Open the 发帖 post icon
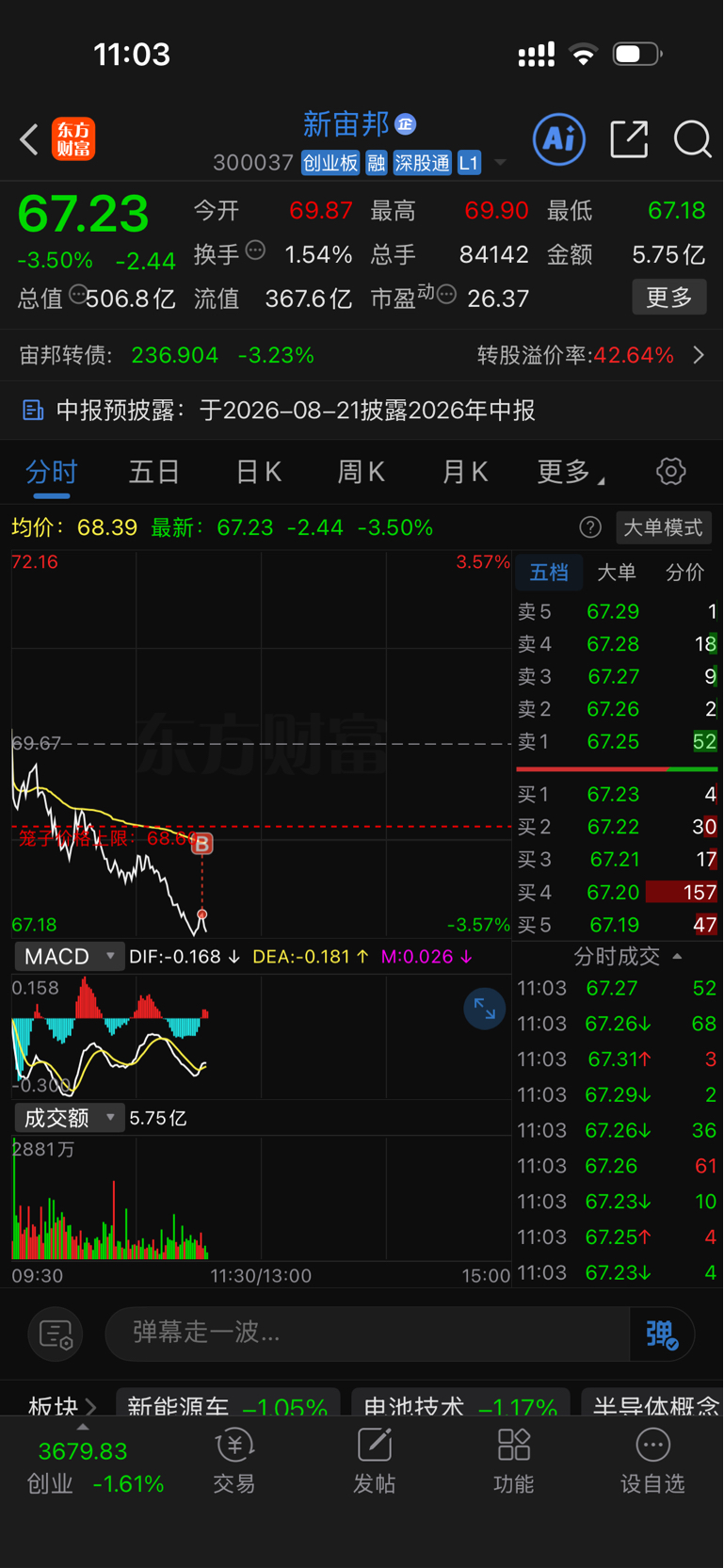724x1568 pixels. (x=374, y=1463)
